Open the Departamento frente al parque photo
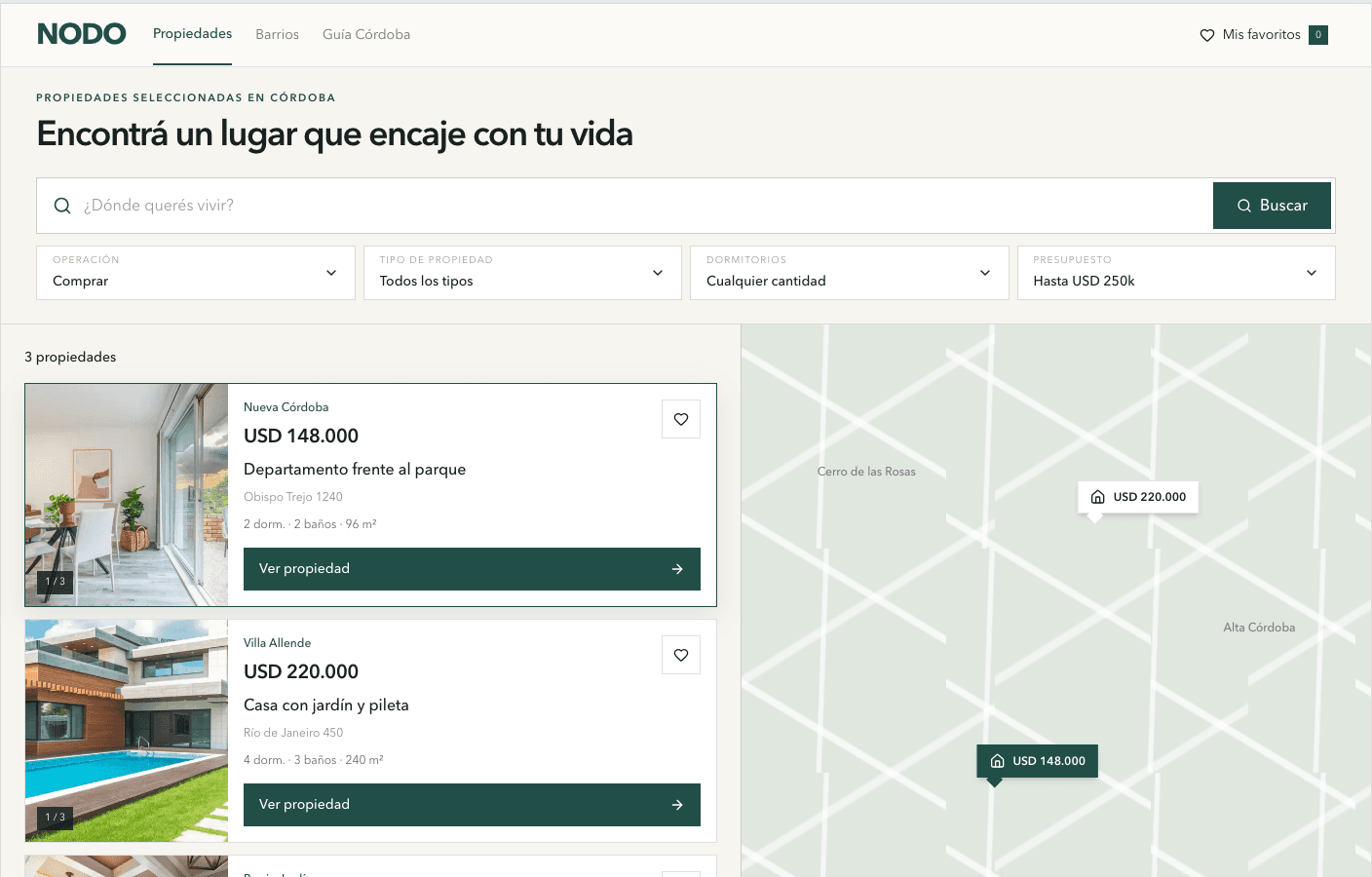The height and width of the screenshot is (877, 1372). [x=127, y=495]
